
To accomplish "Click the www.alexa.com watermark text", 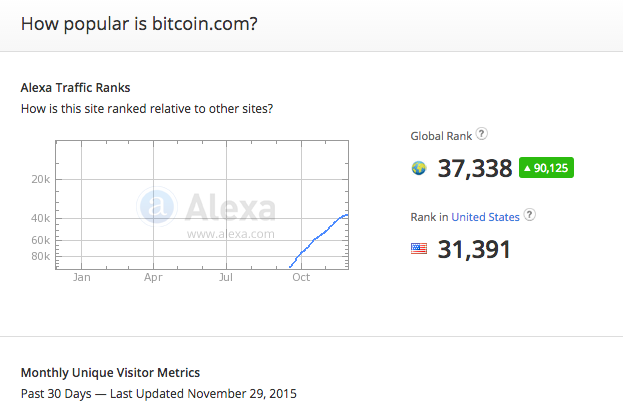I will pos(230,234).
